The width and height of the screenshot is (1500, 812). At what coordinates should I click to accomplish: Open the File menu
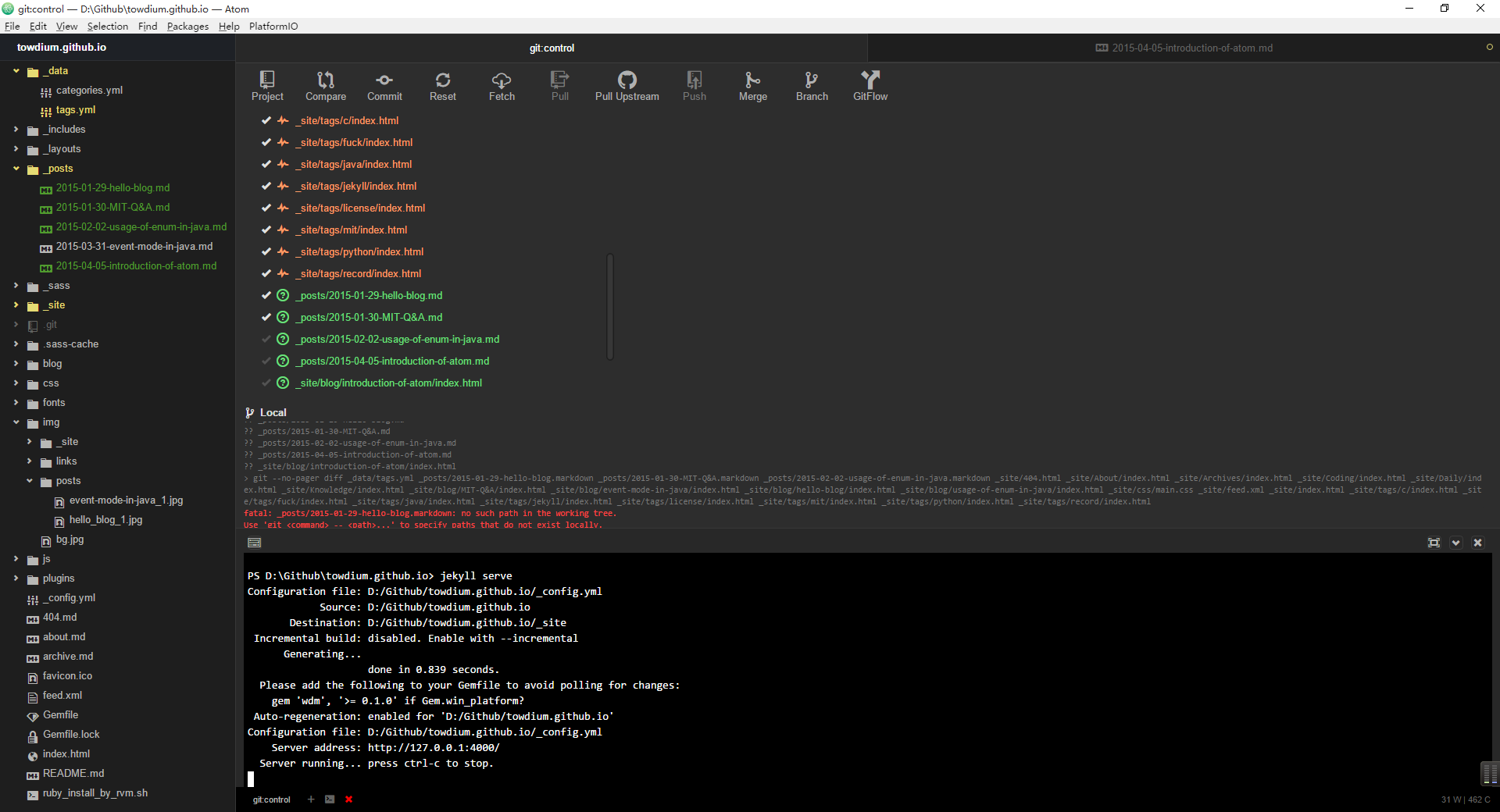pyautogui.click(x=12, y=26)
